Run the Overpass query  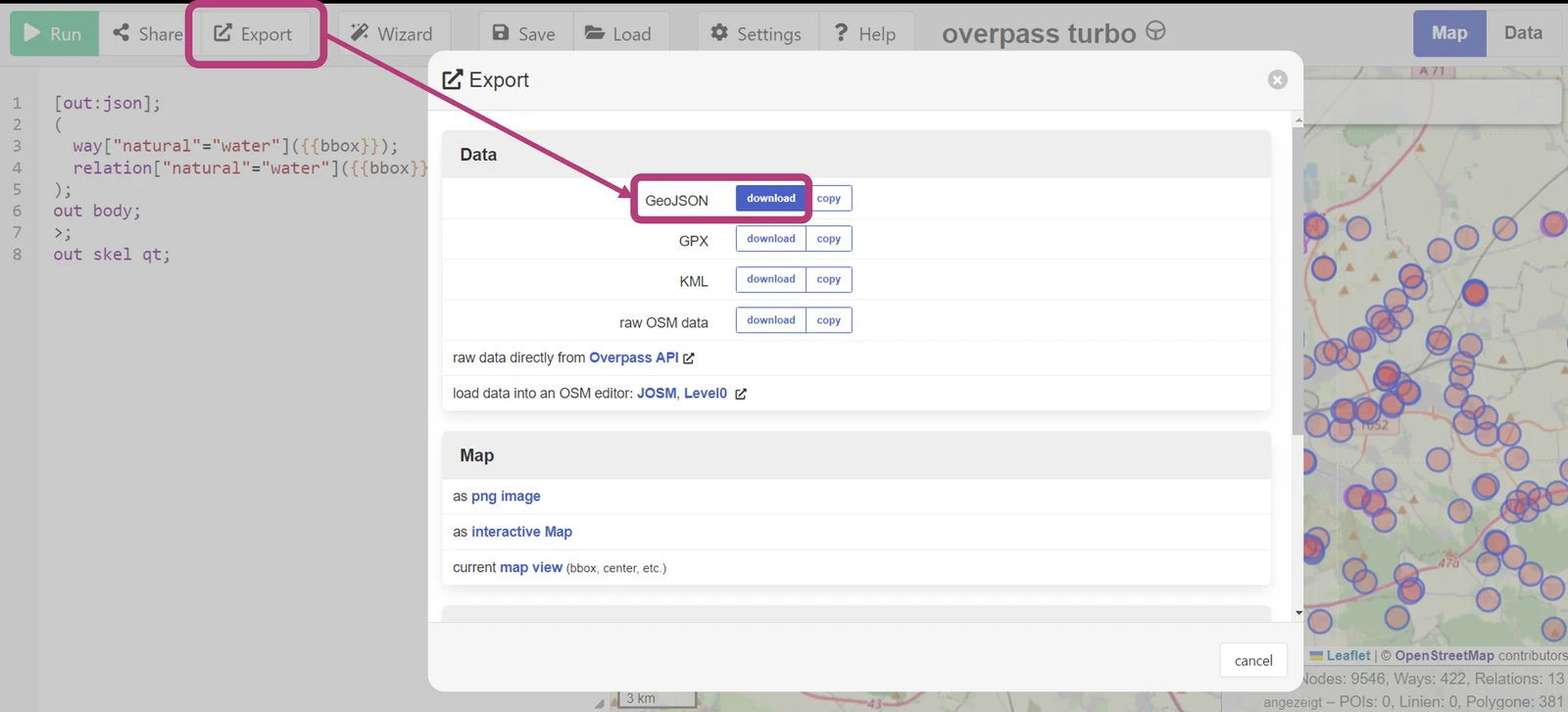(x=54, y=33)
